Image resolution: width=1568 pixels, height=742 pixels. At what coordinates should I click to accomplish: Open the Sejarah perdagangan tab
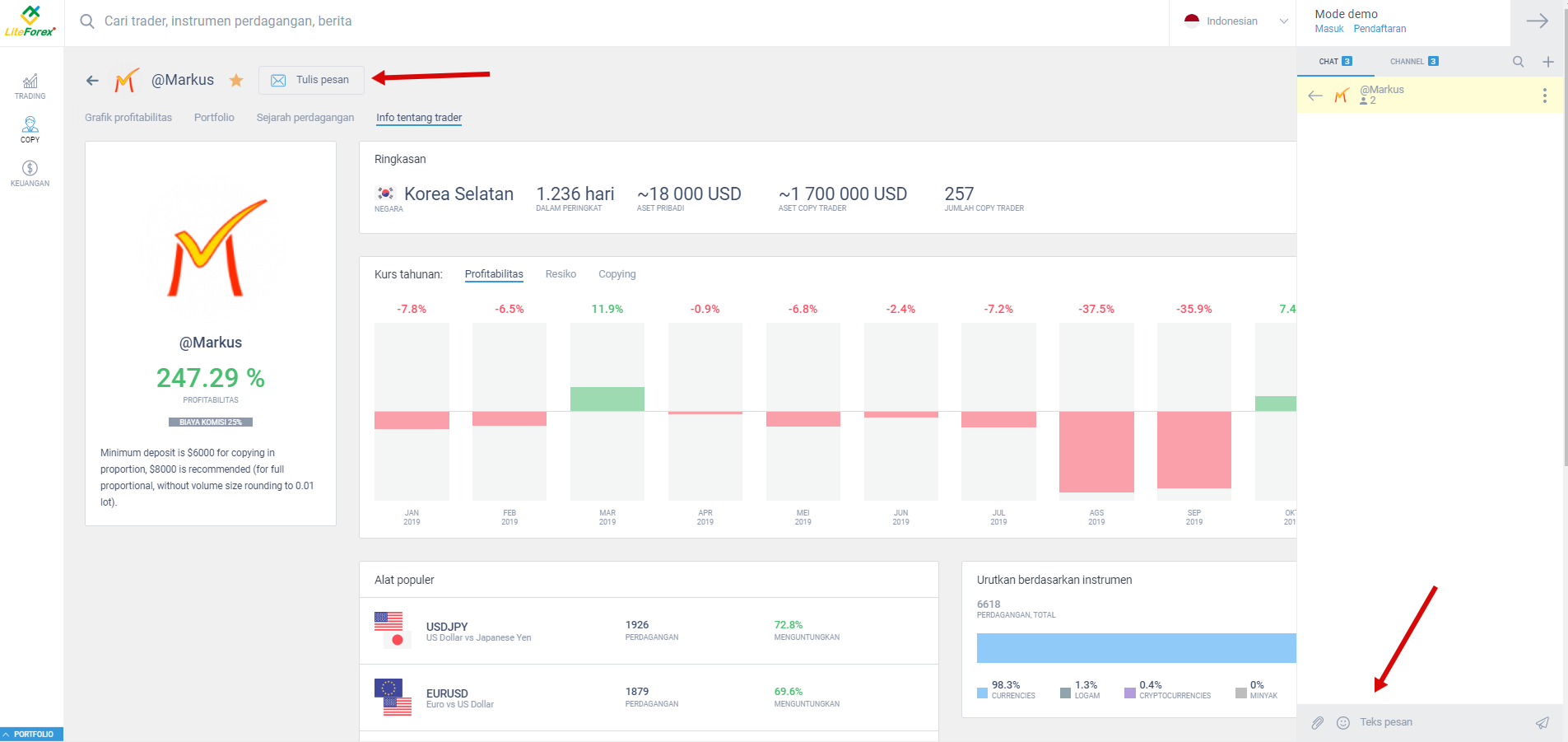click(305, 117)
